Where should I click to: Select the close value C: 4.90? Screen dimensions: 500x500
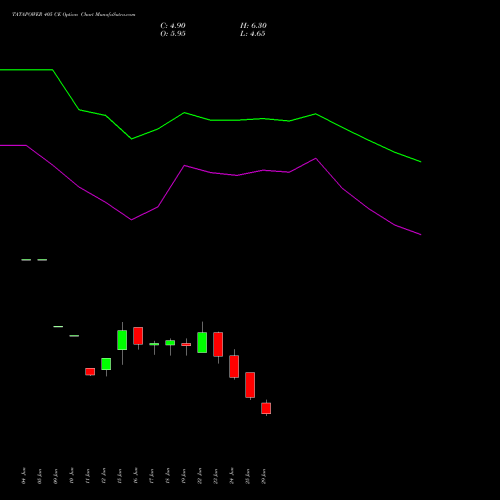(x=173, y=26)
